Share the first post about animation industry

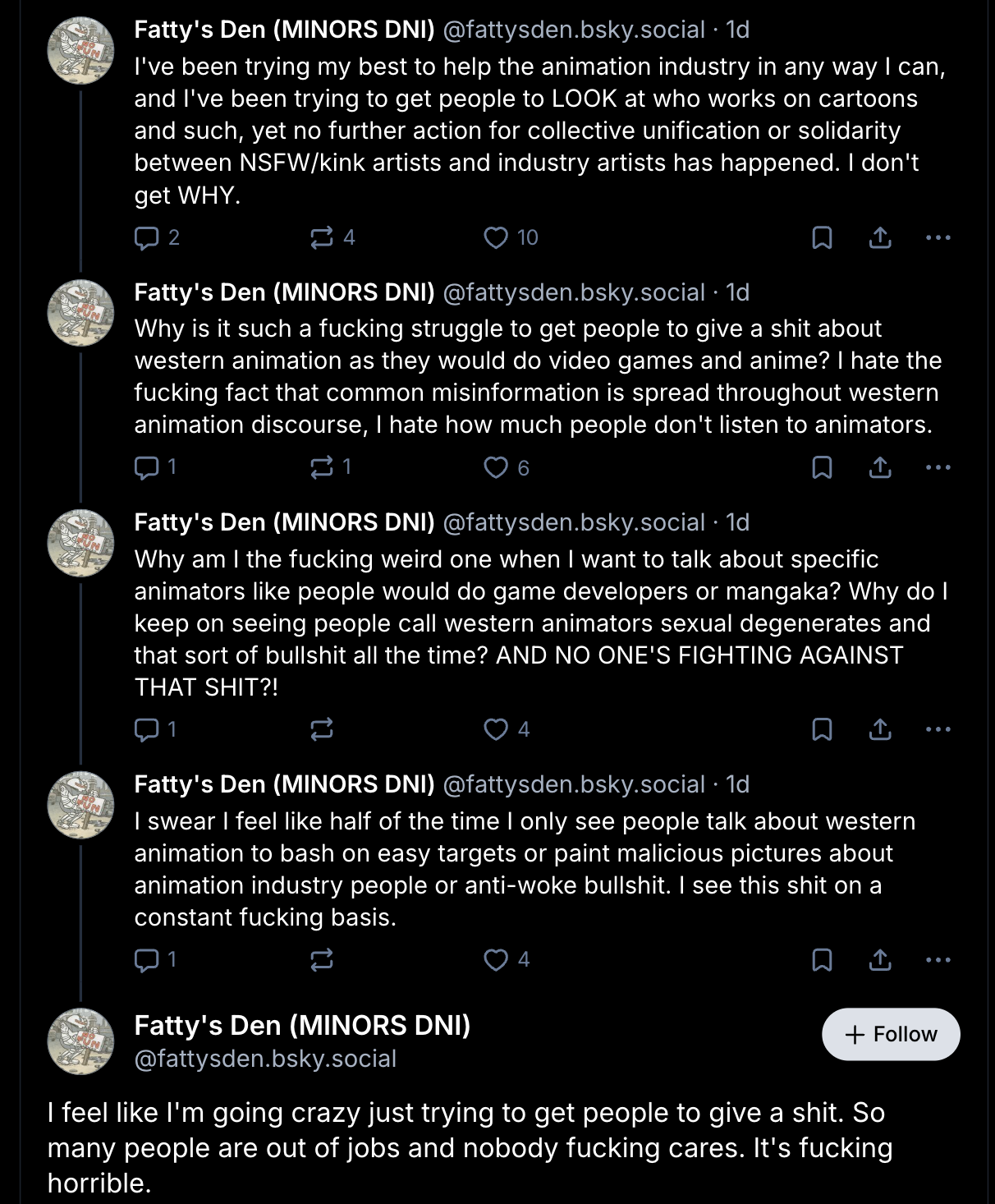click(880, 238)
